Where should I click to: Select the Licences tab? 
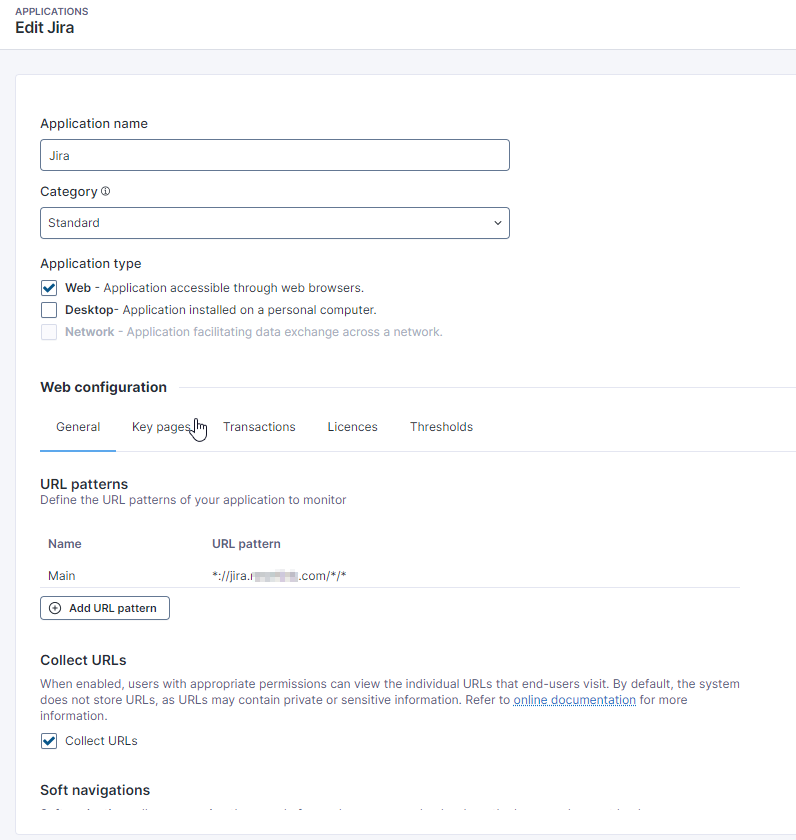(352, 427)
